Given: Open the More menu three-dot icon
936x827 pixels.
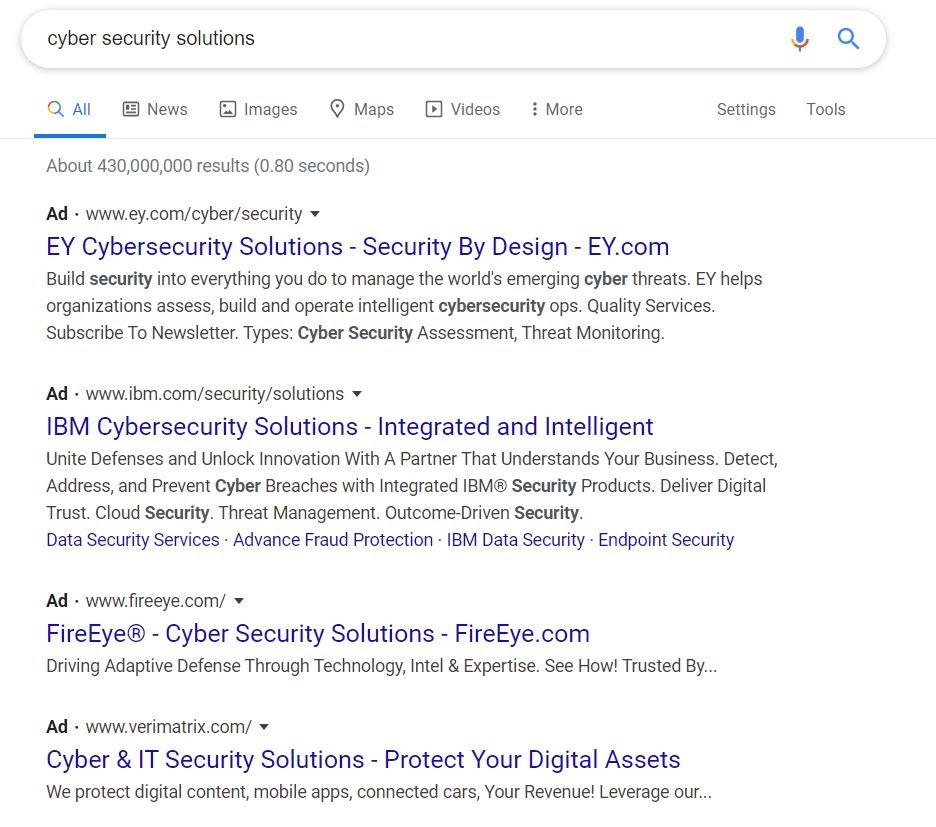Looking at the screenshot, I should tap(534, 109).
